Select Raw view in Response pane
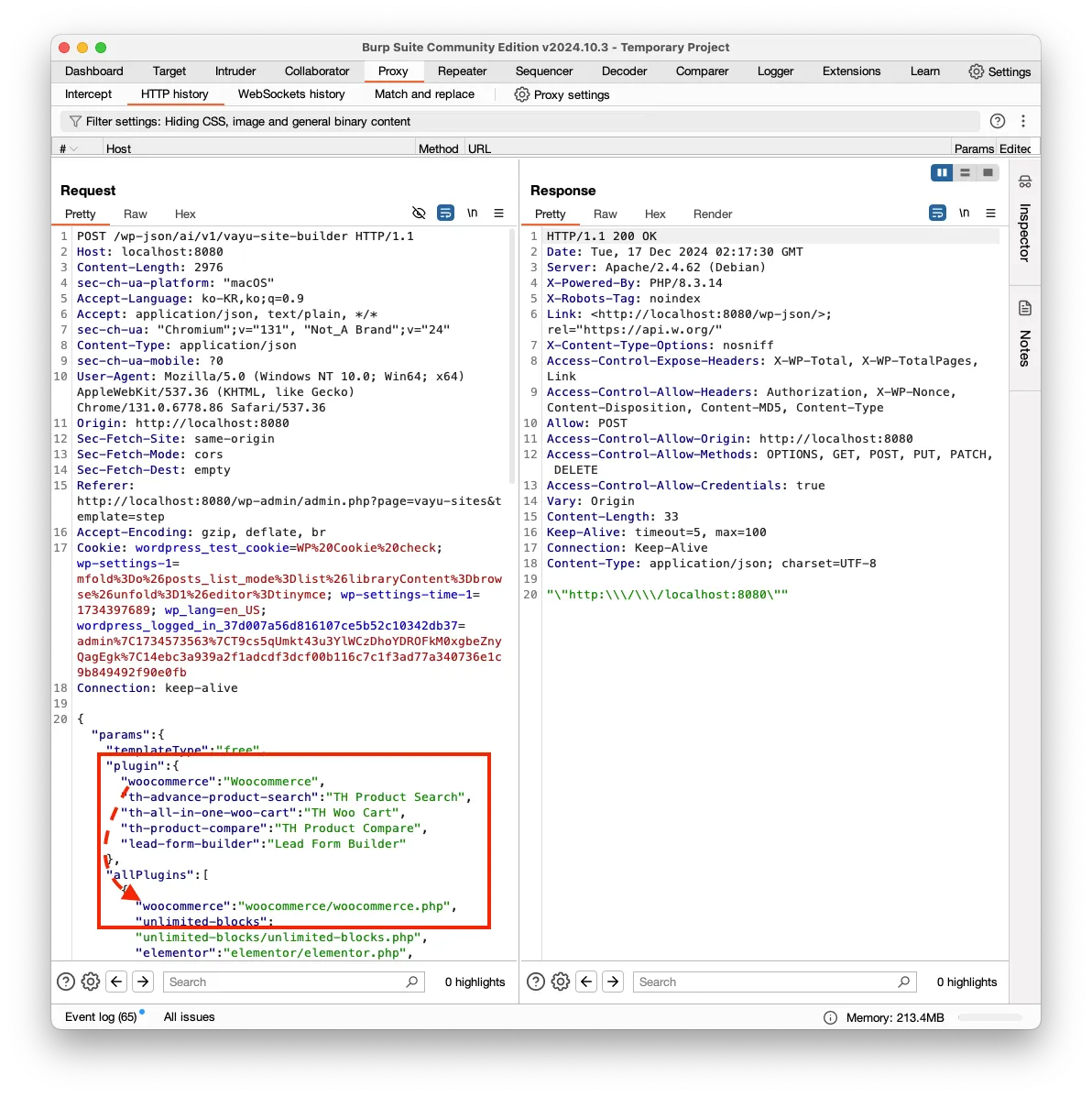The width and height of the screenshot is (1092, 1097). coord(606,214)
